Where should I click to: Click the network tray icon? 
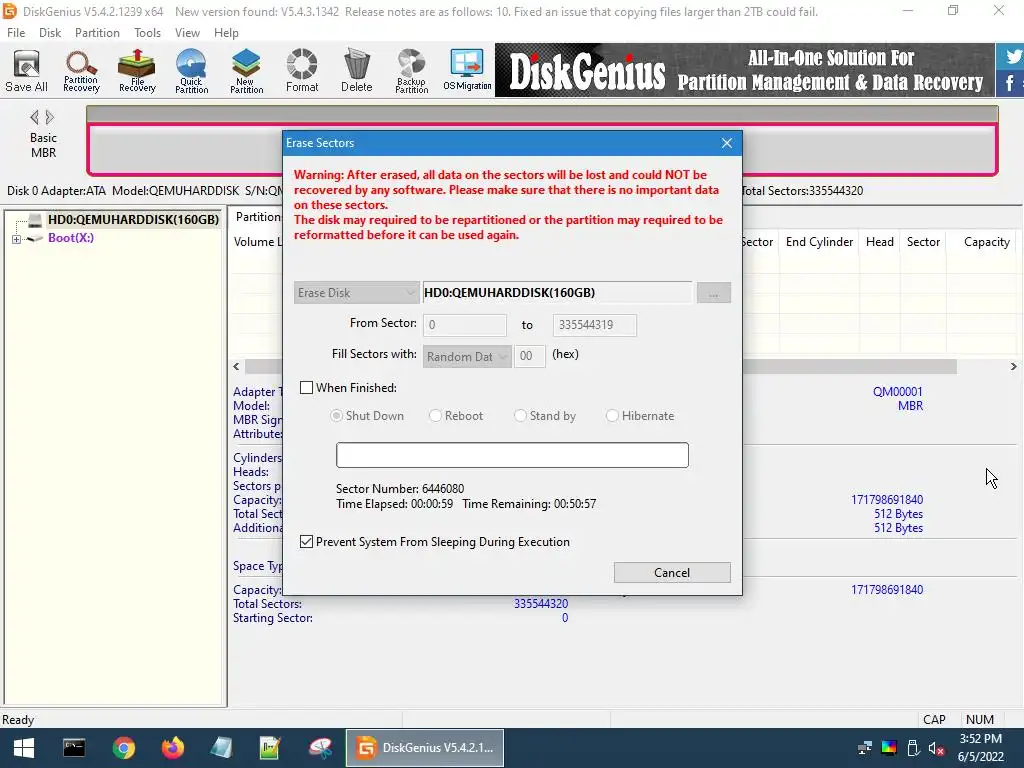865,748
